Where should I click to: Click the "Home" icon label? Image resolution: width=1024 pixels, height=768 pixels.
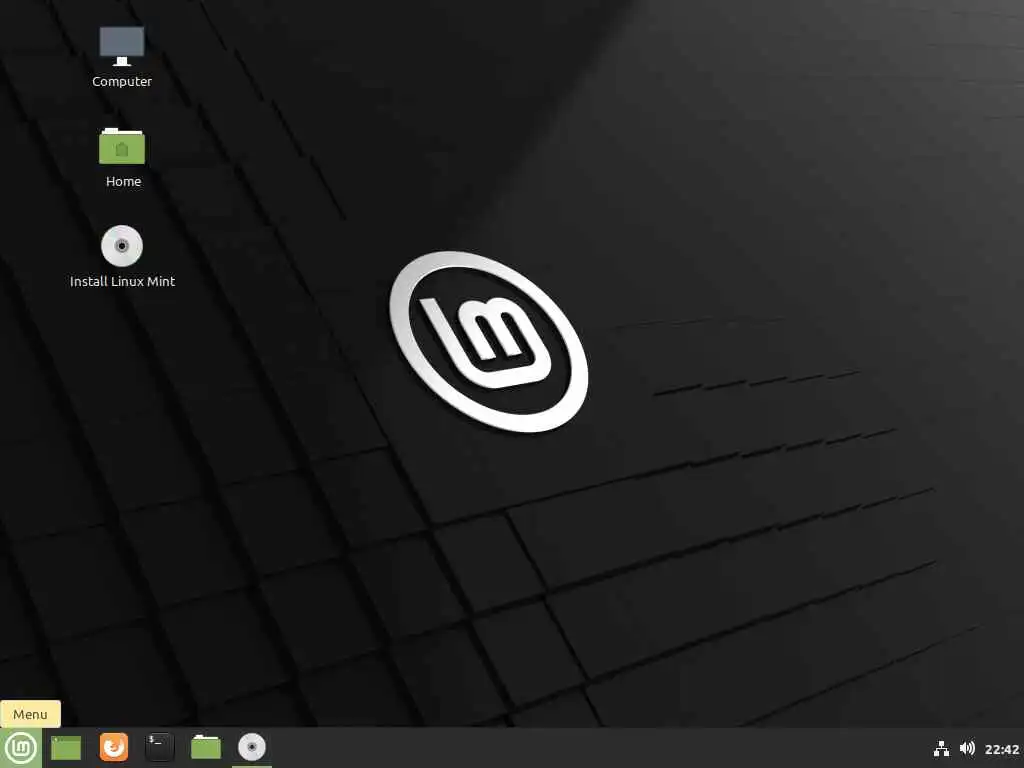123,182
